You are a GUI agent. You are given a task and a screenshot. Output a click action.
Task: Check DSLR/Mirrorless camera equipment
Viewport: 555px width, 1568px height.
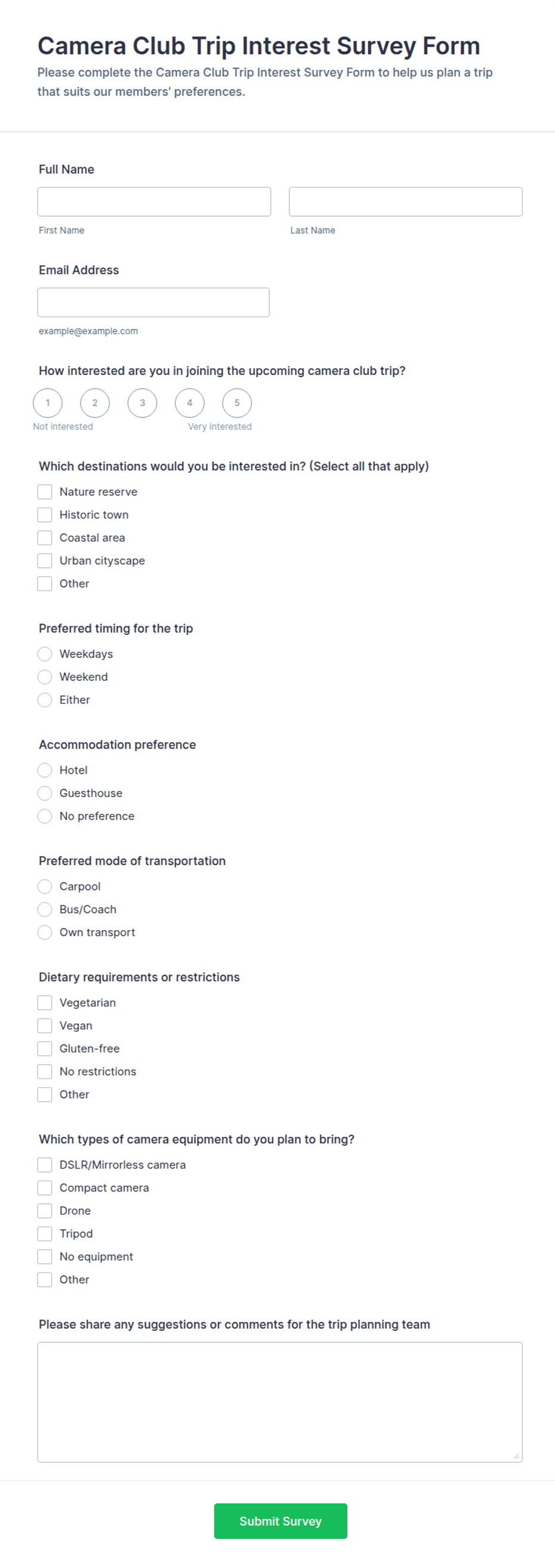click(44, 1165)
